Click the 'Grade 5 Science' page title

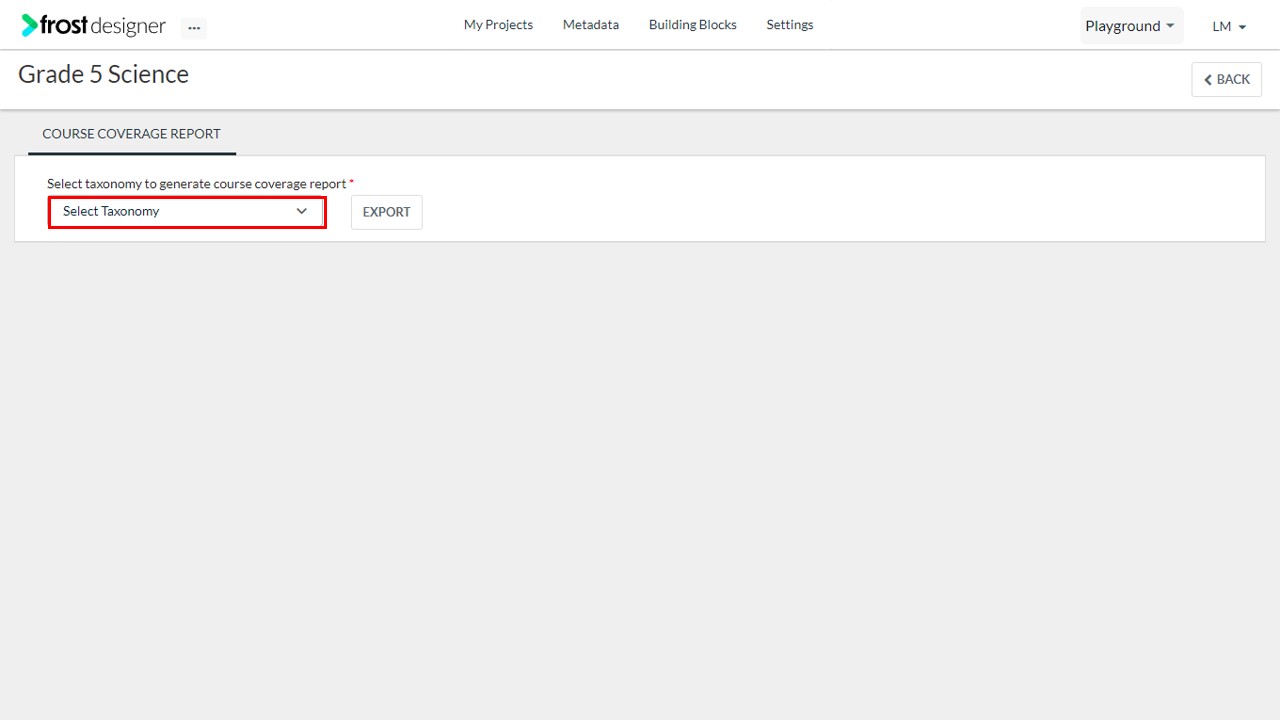(x=103, y=75)
